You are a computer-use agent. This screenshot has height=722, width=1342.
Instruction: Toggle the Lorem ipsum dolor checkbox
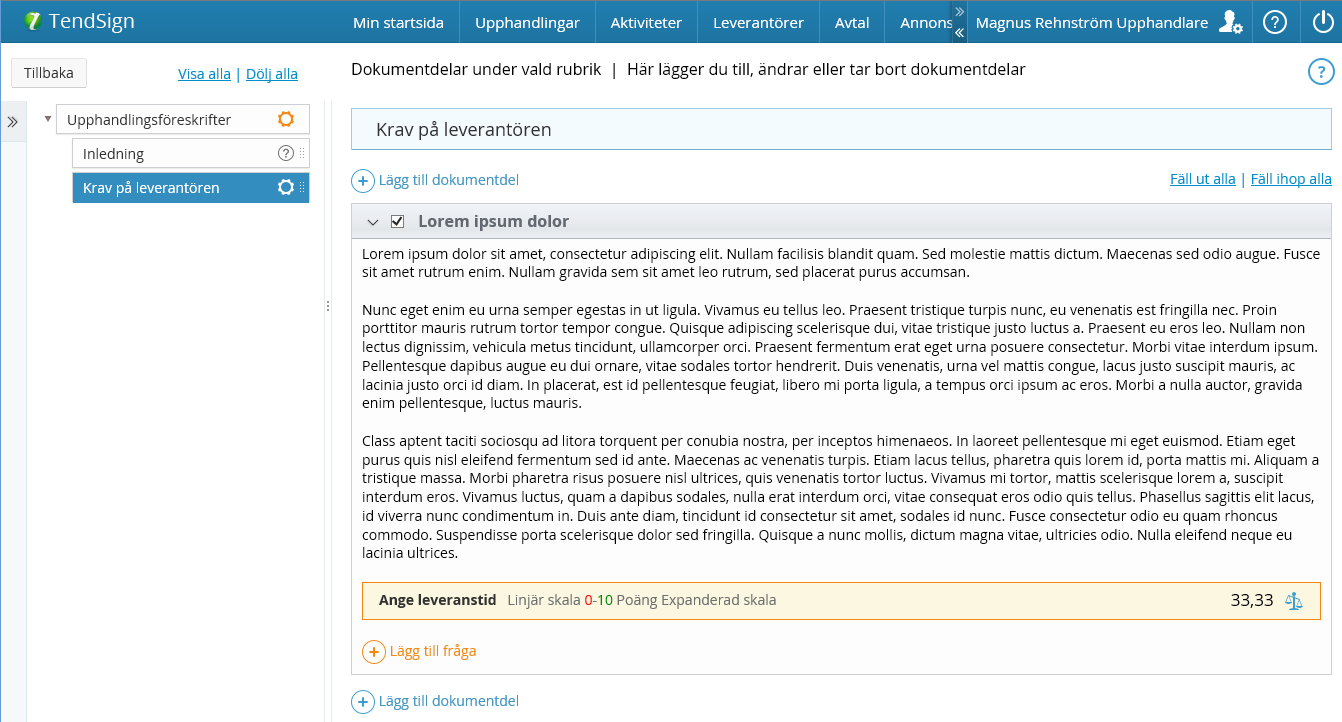[x=397, y=221]
